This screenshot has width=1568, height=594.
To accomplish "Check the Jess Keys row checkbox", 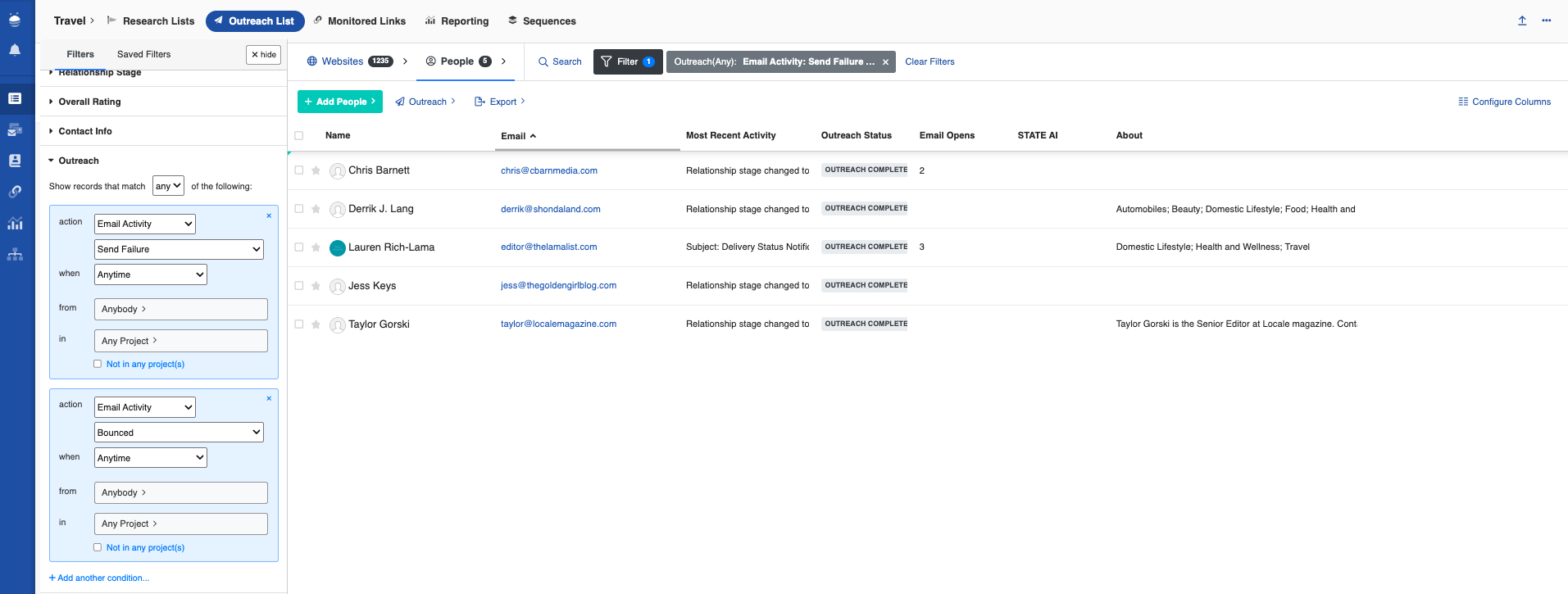I will pyautogui.click(x=299, y=286).
